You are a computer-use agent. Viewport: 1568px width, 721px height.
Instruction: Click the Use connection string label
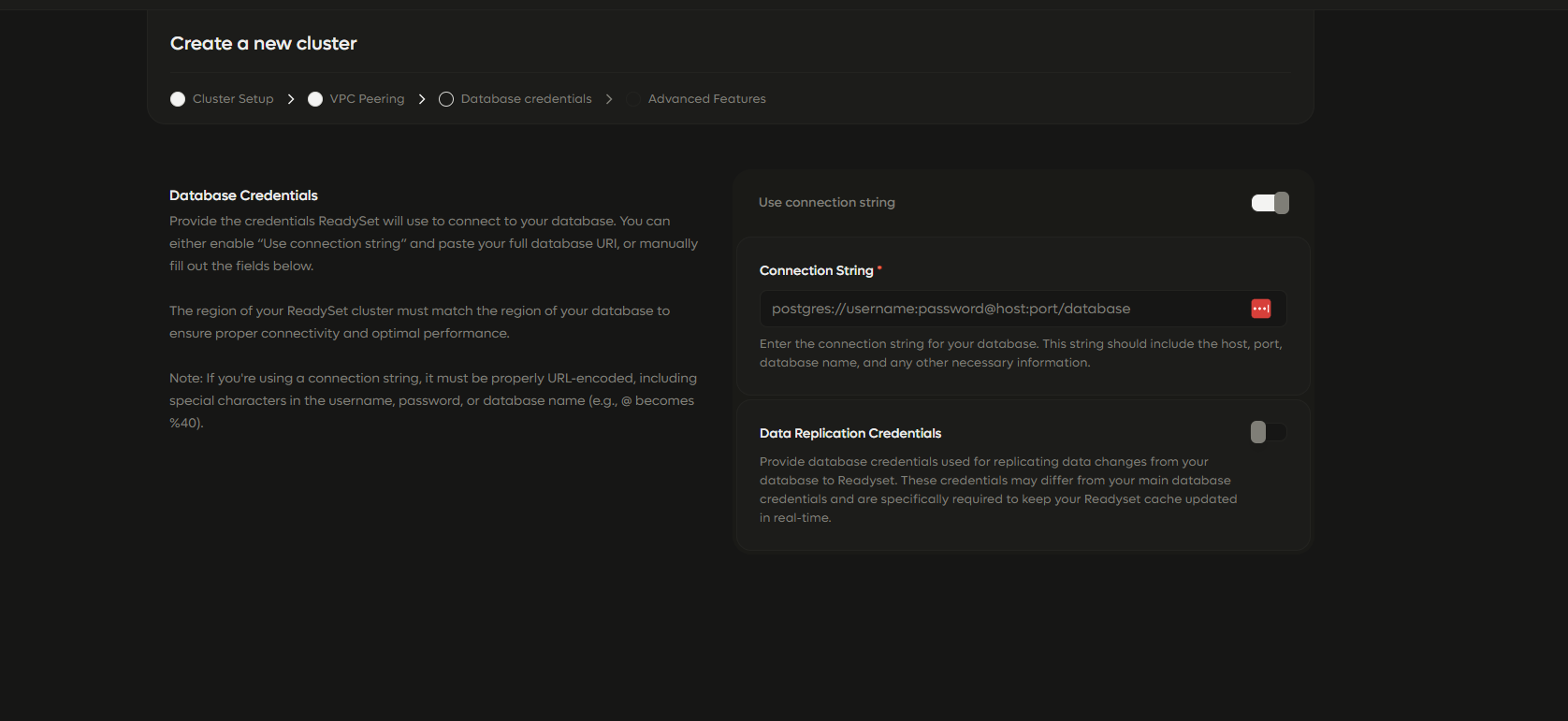pyautogui.click(x=827, y=202)
